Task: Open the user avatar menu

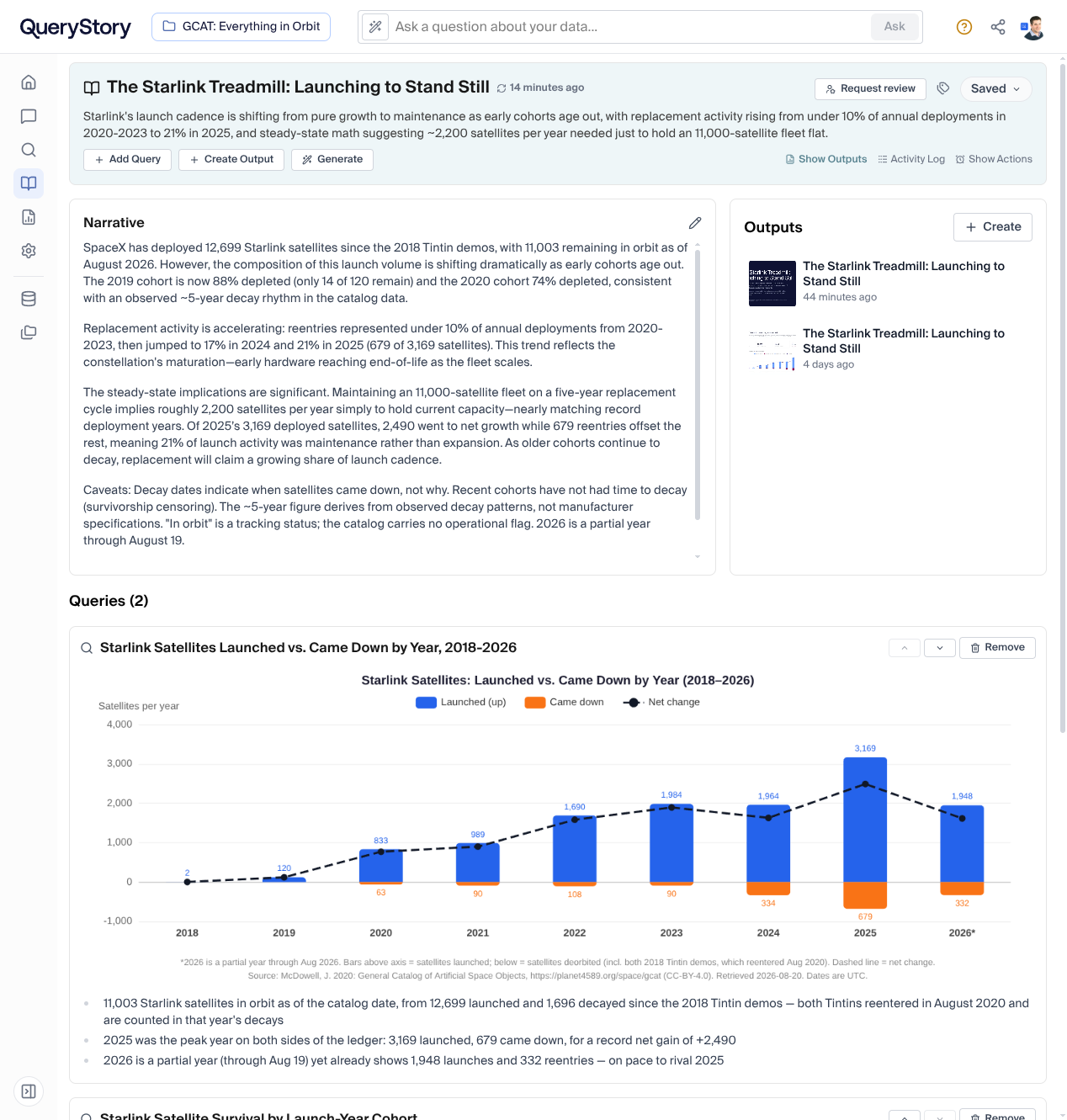Action: point(1032,27)
